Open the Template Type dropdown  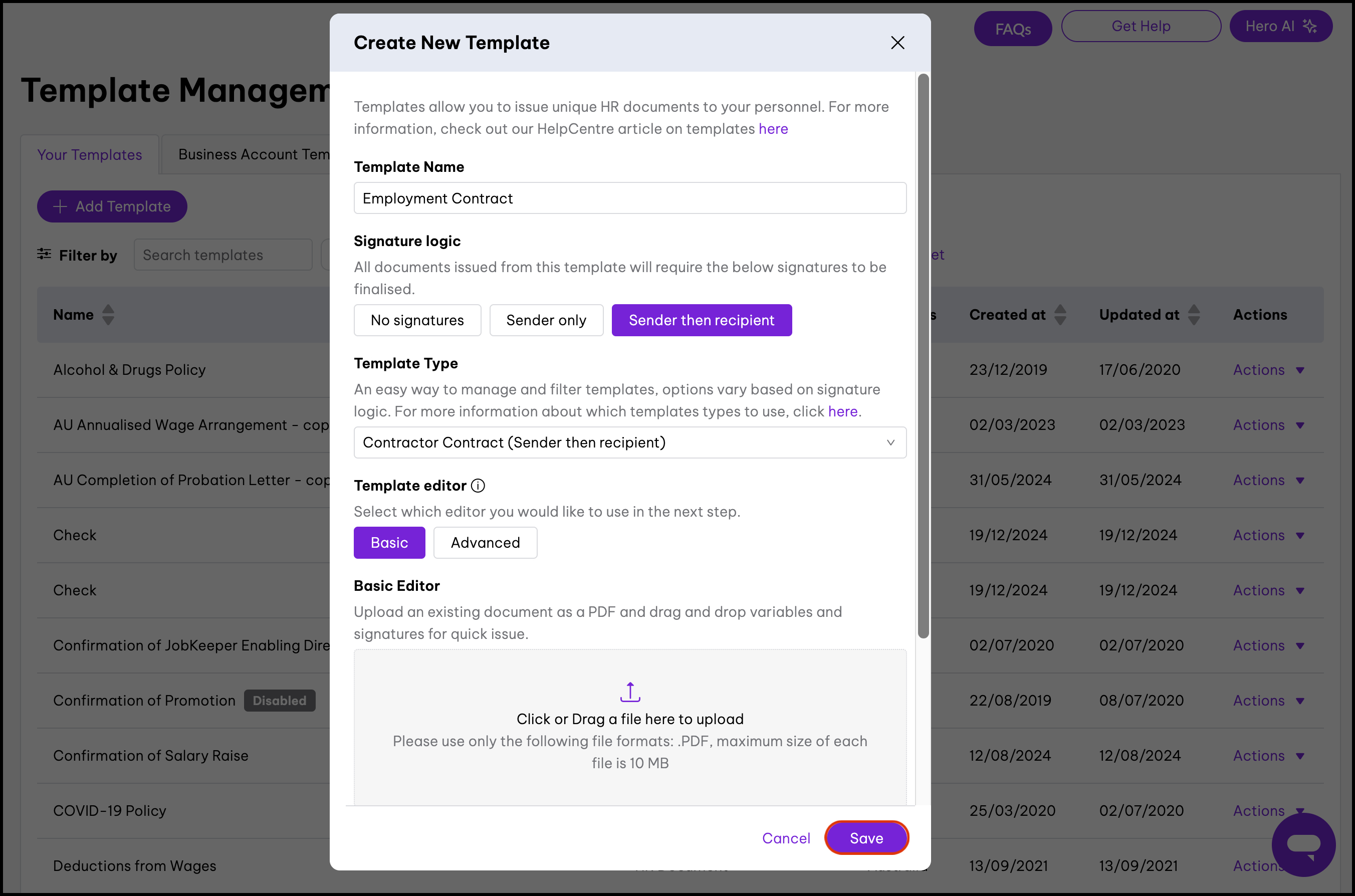pyautogui.click(x=629, y=442)
